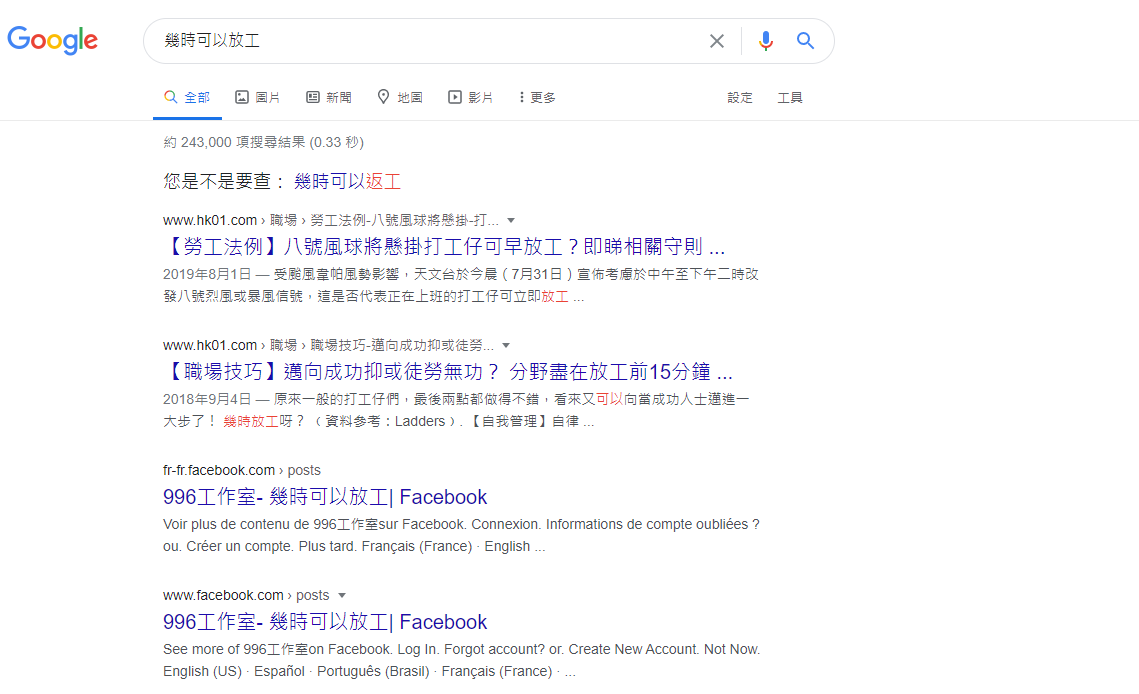Switch to the 新聞 news tab
The width and height of the screenshot is (1139, 694).
point(328,97)
